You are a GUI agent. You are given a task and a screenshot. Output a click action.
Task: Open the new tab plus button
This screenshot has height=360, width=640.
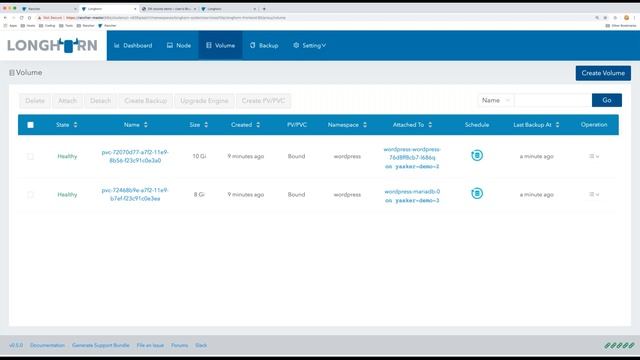[x=264, y=9]
